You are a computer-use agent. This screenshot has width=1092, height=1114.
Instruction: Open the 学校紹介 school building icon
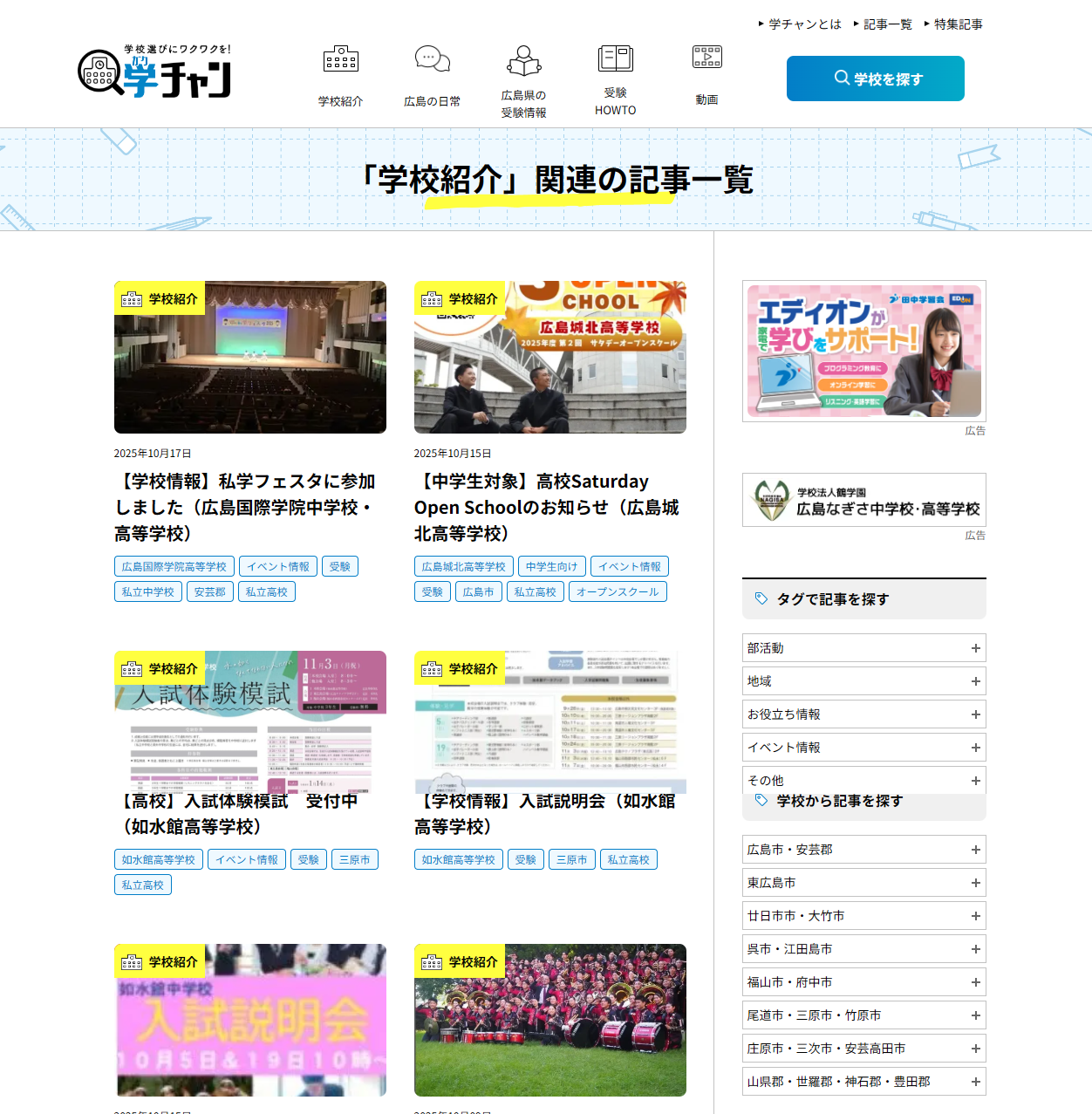coord(340,59)
